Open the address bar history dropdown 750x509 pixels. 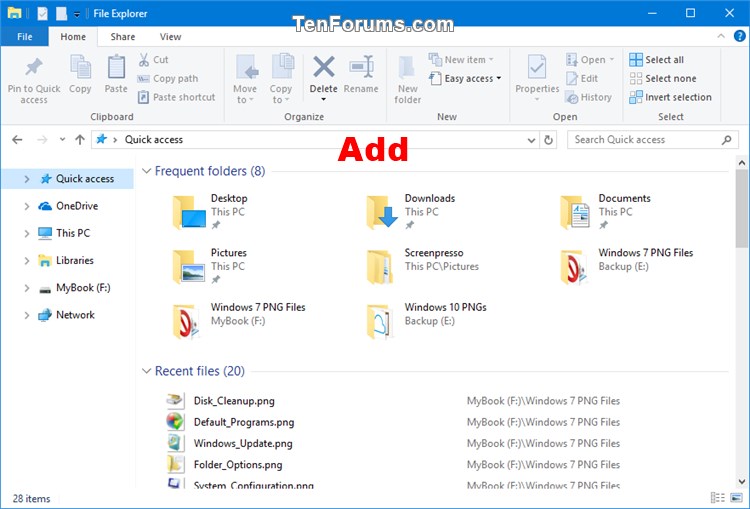click(x=531, y=140)
